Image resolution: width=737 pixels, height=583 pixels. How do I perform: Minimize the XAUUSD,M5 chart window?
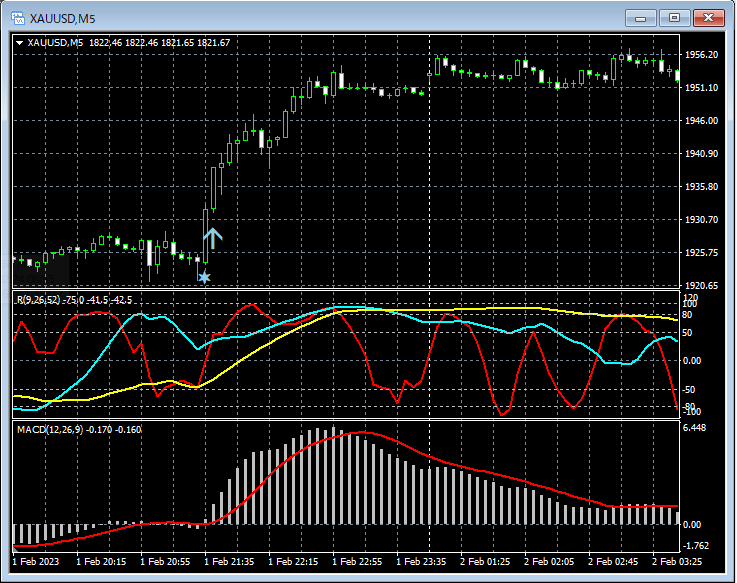coord(641,17)
